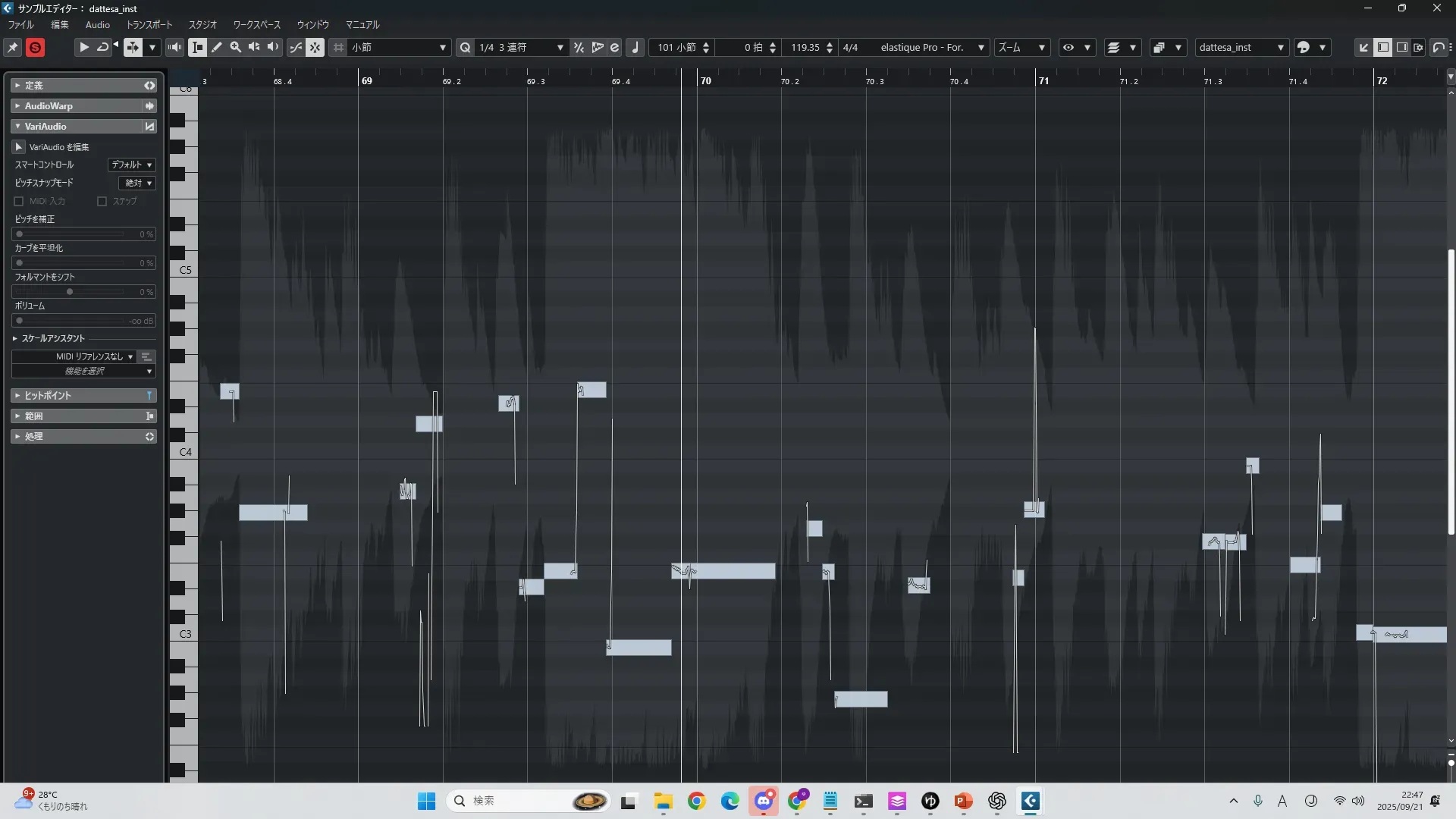The image size is (1456, 819).
Task: Select the Draw pencil tool
Action: pos(217,47)
